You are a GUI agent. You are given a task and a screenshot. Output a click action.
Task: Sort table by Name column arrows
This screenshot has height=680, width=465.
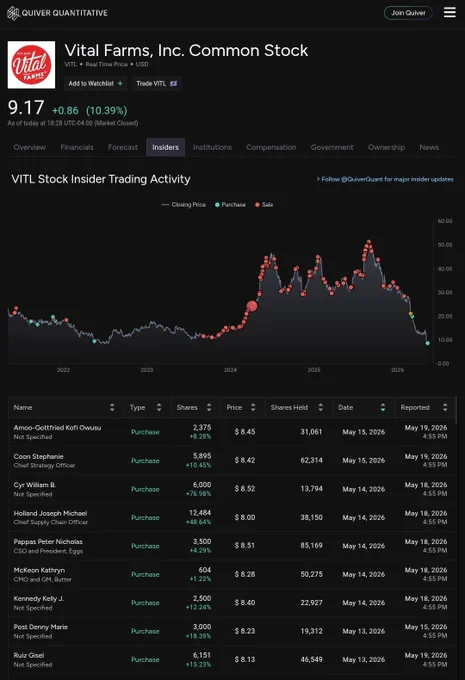pyautogui.click(x=112, y=407)
